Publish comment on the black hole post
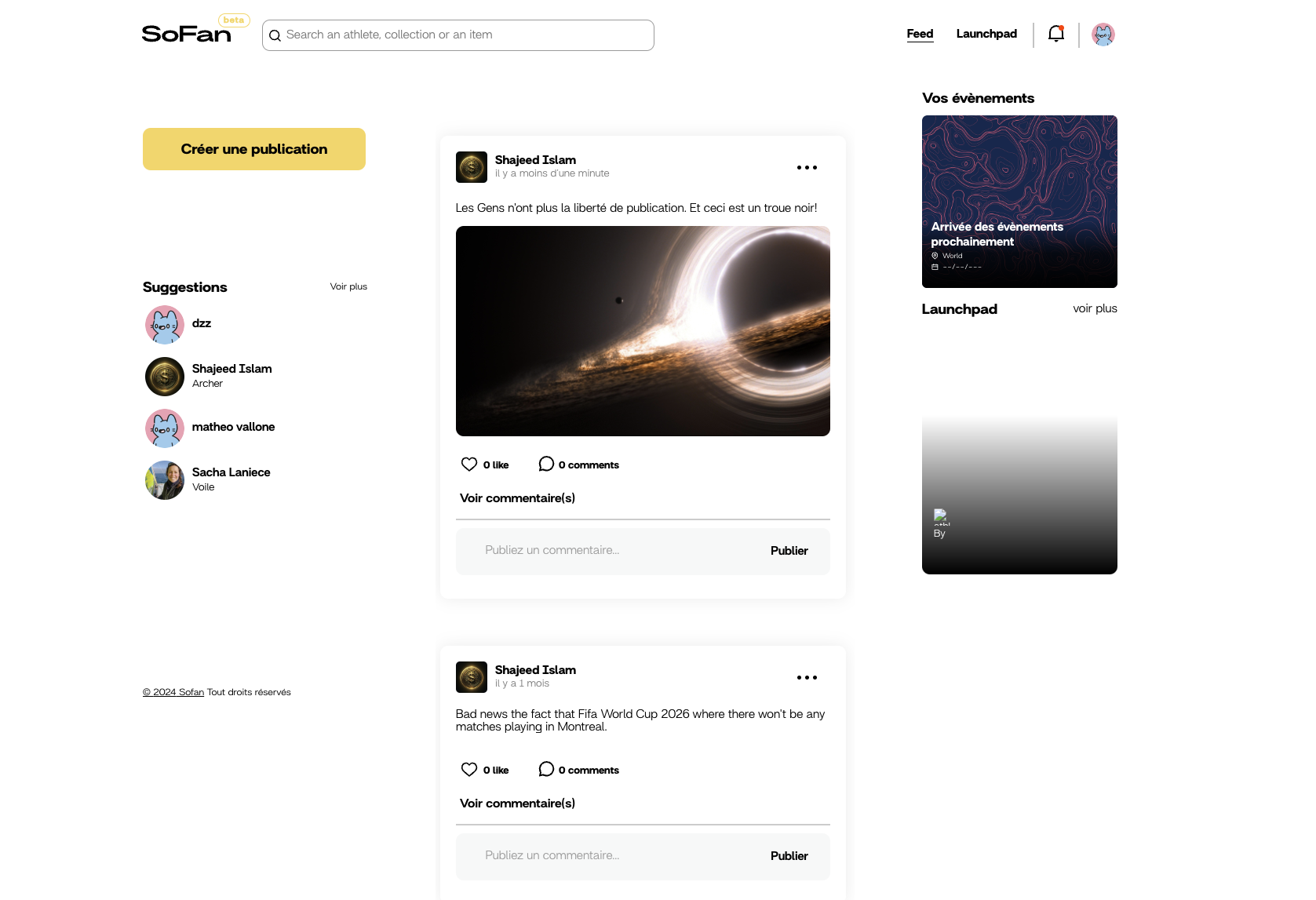 (x=789, y=551)
